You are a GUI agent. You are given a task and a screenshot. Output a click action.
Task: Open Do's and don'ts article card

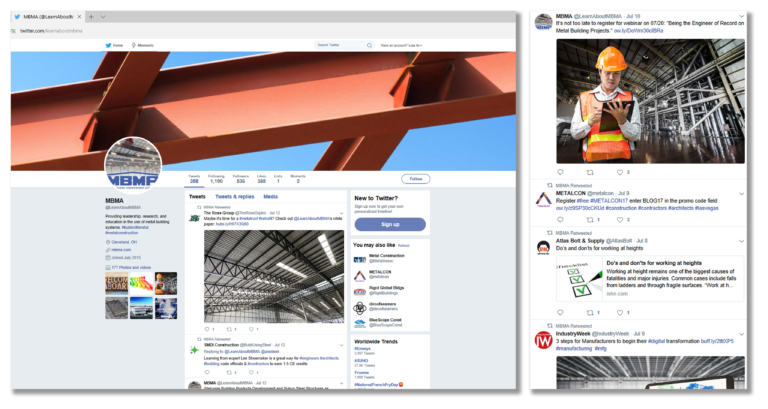pos(650,278)
